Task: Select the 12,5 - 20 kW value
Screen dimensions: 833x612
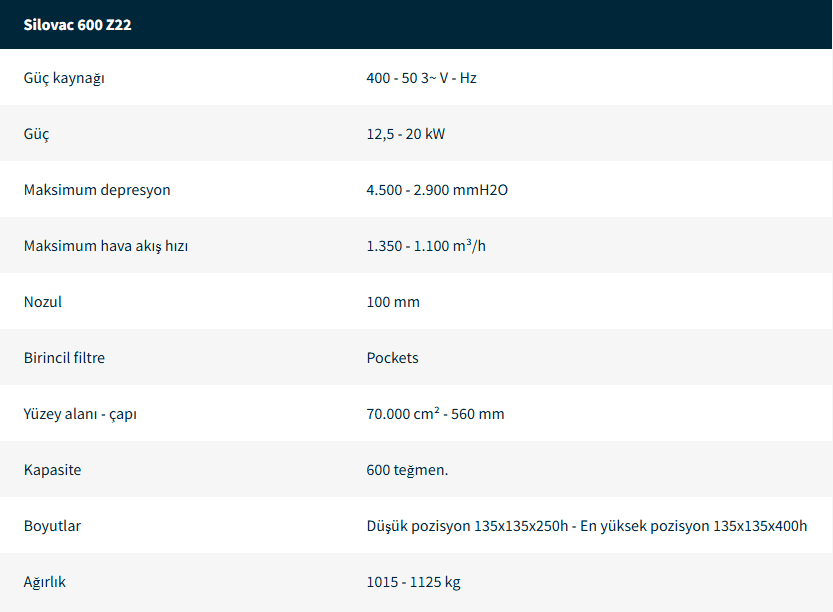Action: [x=405, y=134]
